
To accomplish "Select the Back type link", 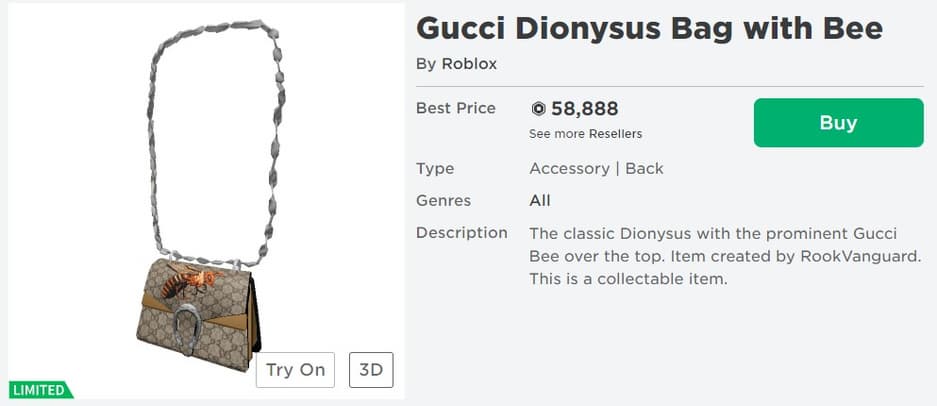I will (644, 168).
